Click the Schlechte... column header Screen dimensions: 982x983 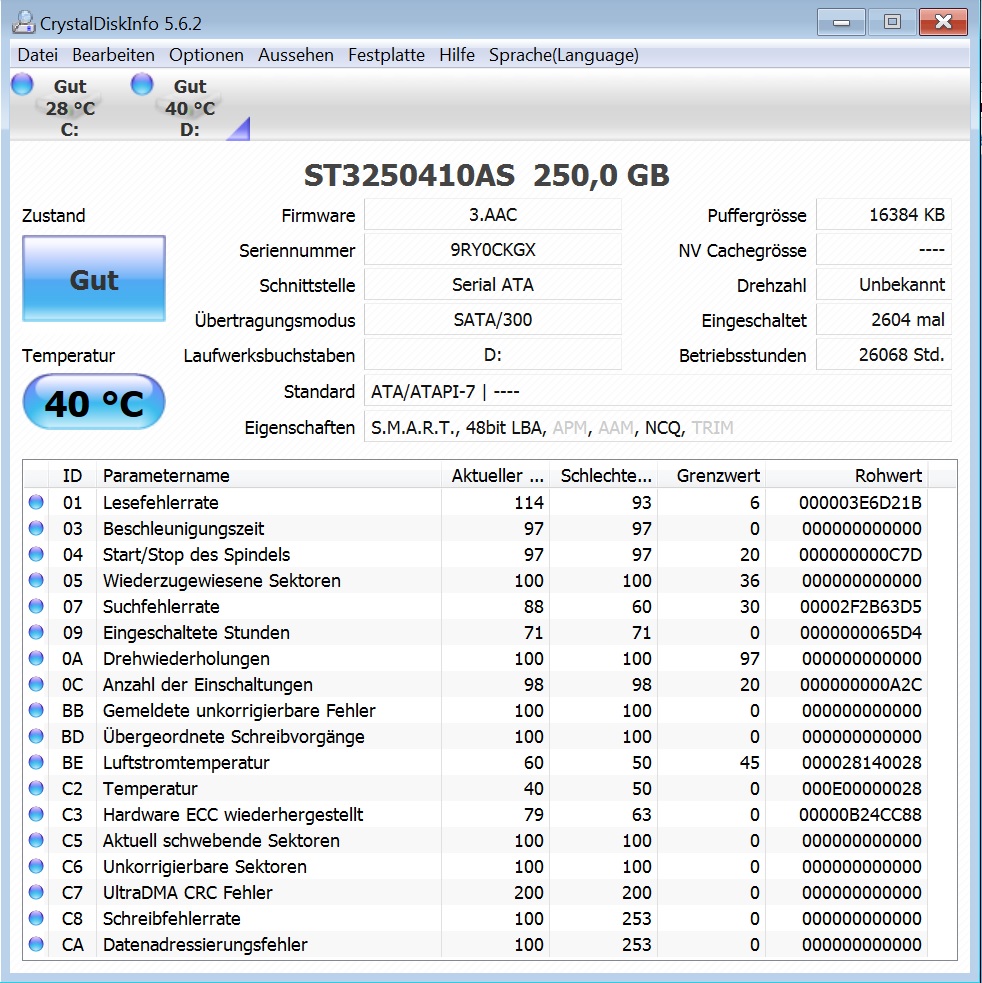(603, 476)
